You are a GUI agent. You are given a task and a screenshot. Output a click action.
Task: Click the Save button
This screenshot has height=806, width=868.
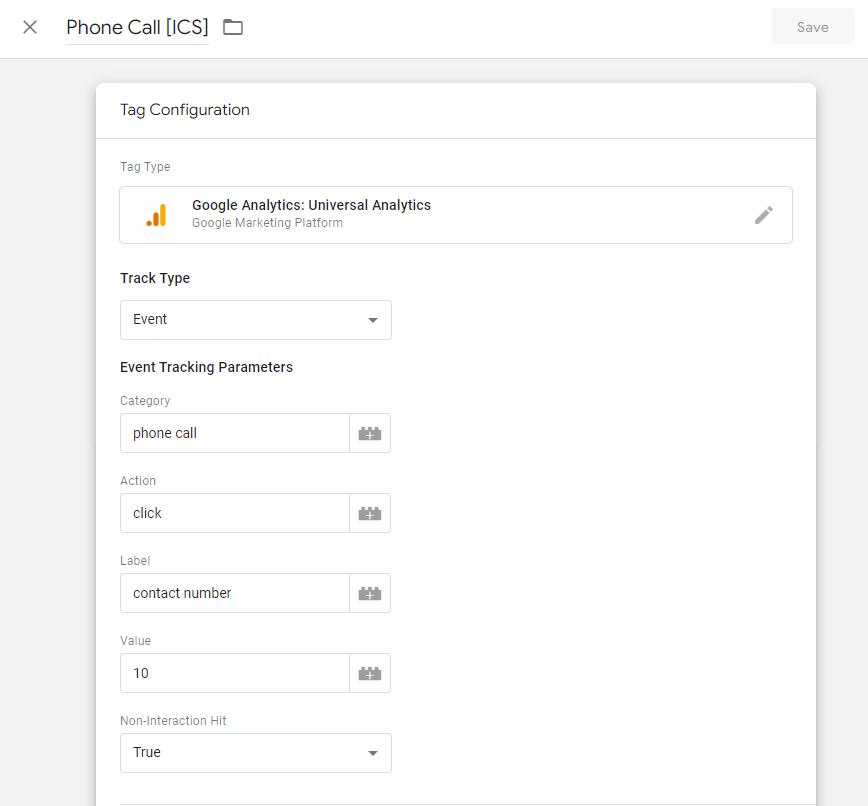812,27
